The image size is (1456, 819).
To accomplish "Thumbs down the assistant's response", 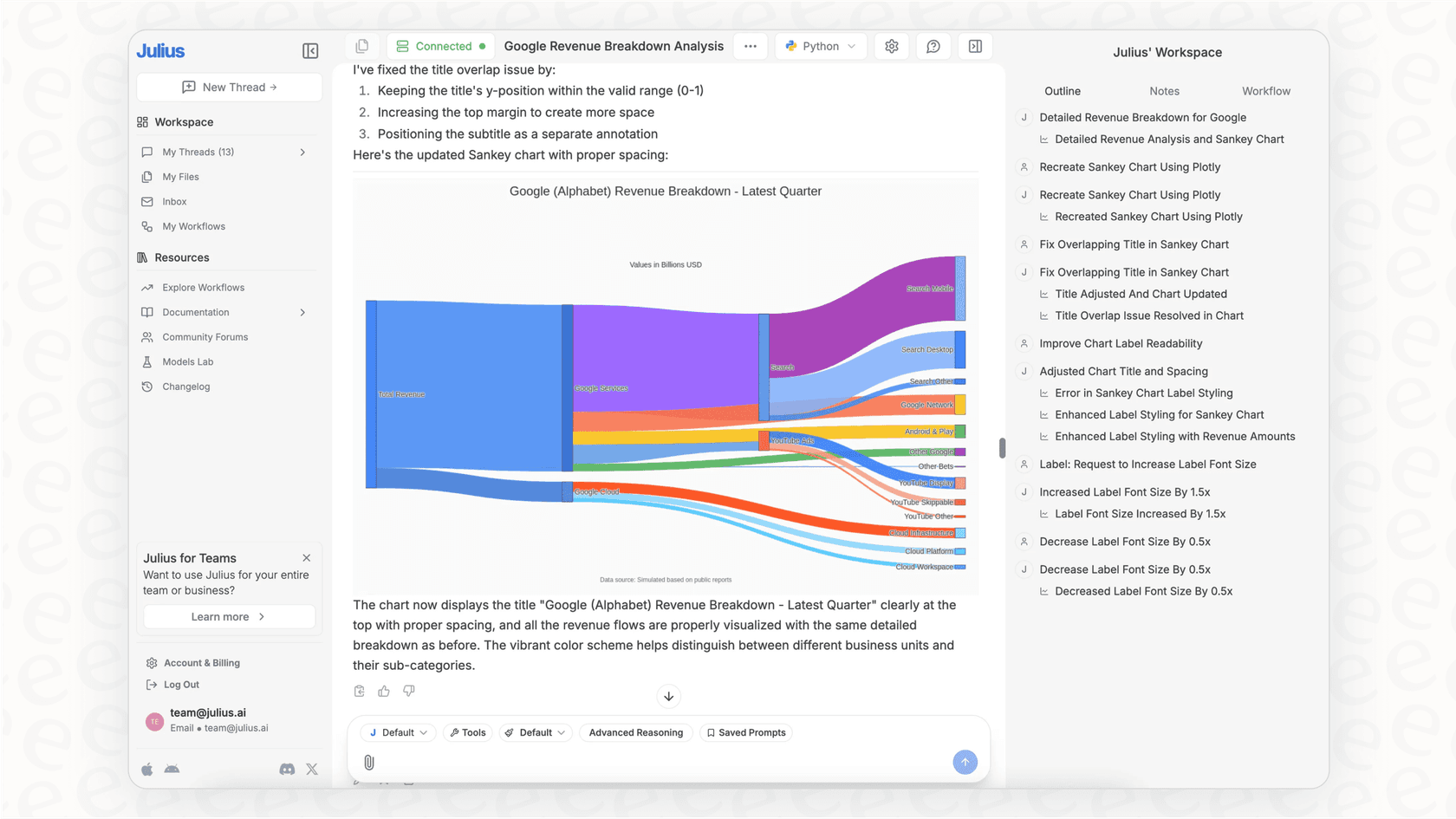I will (408, 691).
